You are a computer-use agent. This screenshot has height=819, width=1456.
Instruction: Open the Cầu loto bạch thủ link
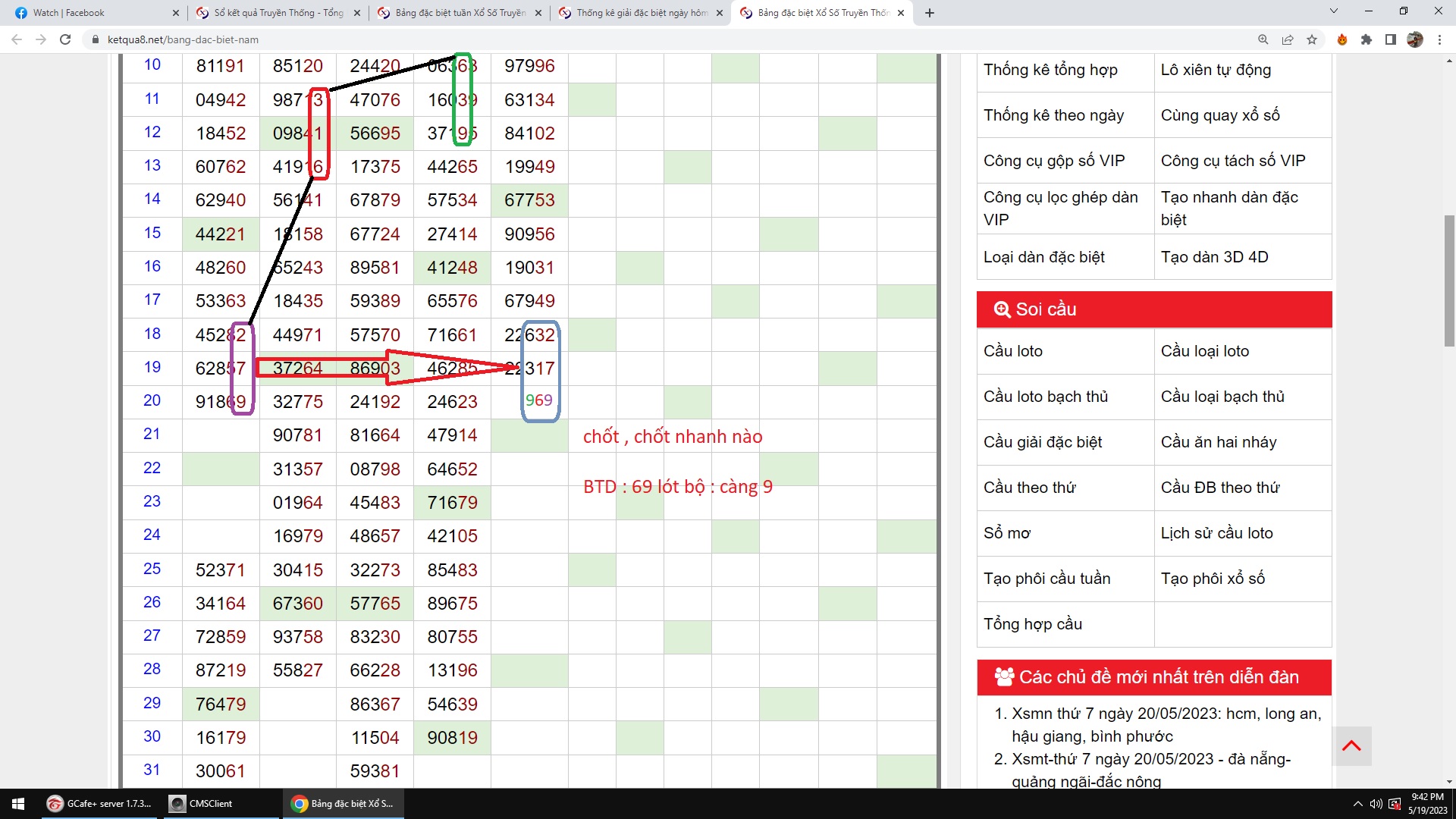pos(1046,397)
